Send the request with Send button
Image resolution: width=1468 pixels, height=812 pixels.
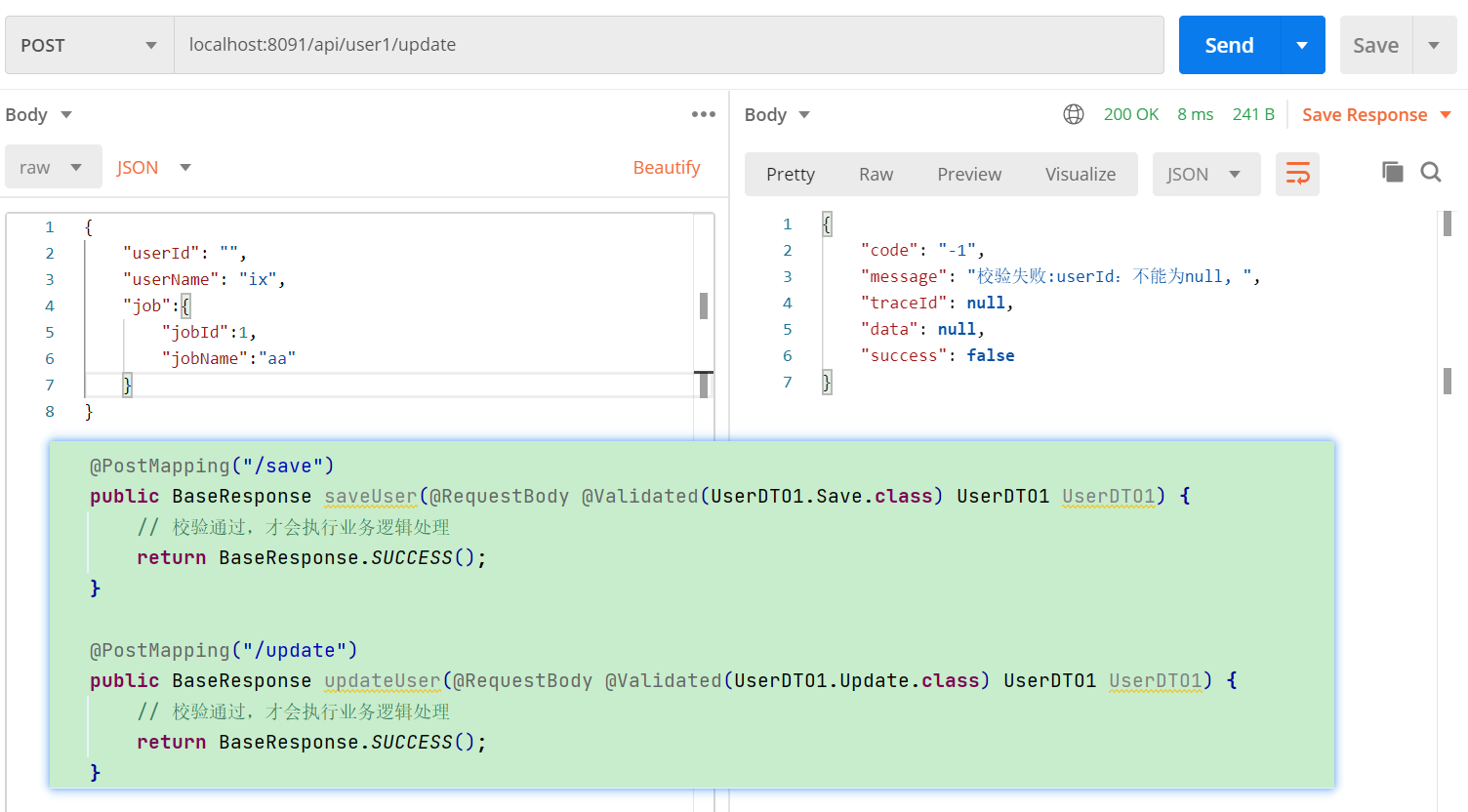click(x=1229, y=45)
